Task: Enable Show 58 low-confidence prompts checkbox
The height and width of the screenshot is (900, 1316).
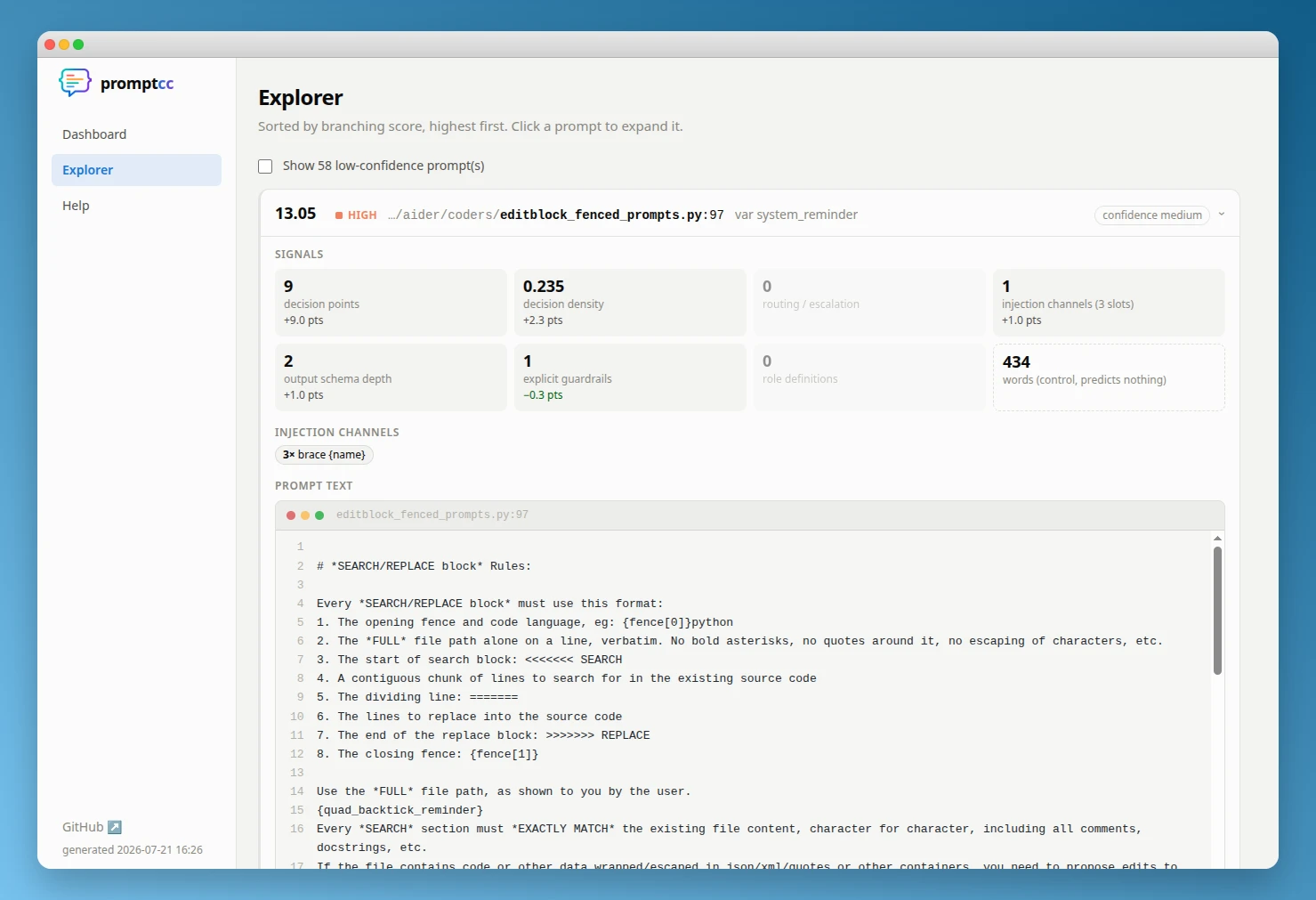Action: click(265, 166)
